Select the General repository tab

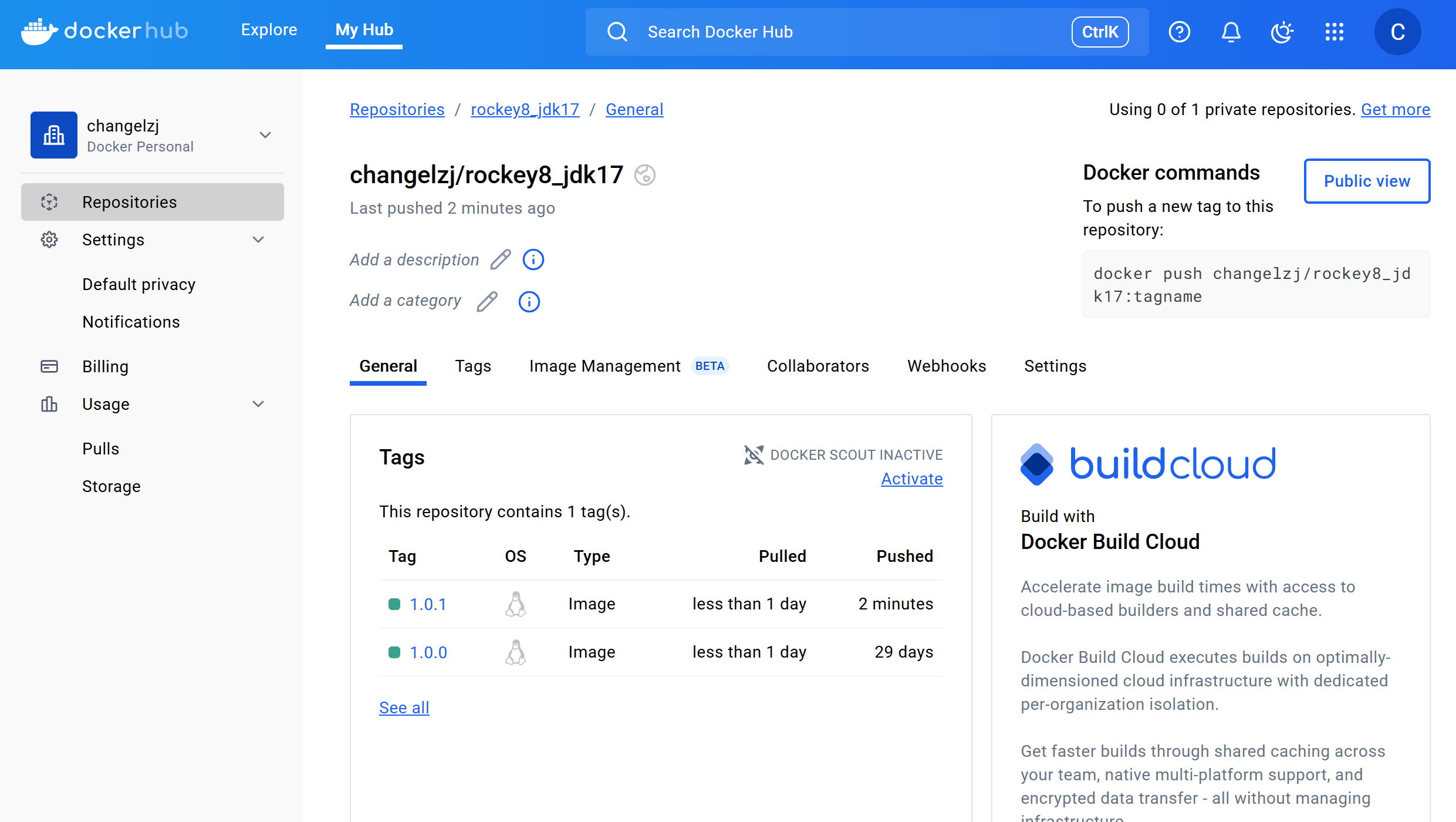[388, 366]
